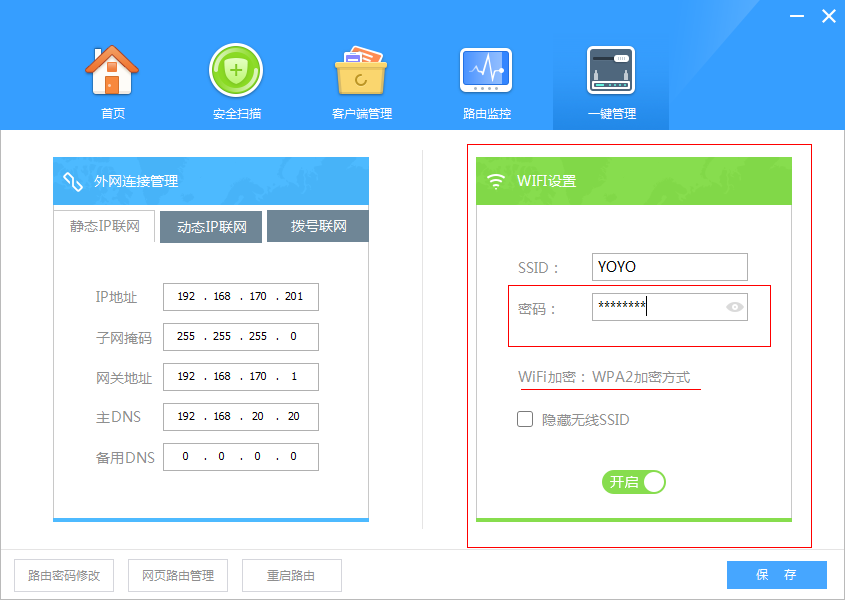Click the link icon beside 外网连接管理
Screen dimensions: 845x600
[x=73, y=181]
